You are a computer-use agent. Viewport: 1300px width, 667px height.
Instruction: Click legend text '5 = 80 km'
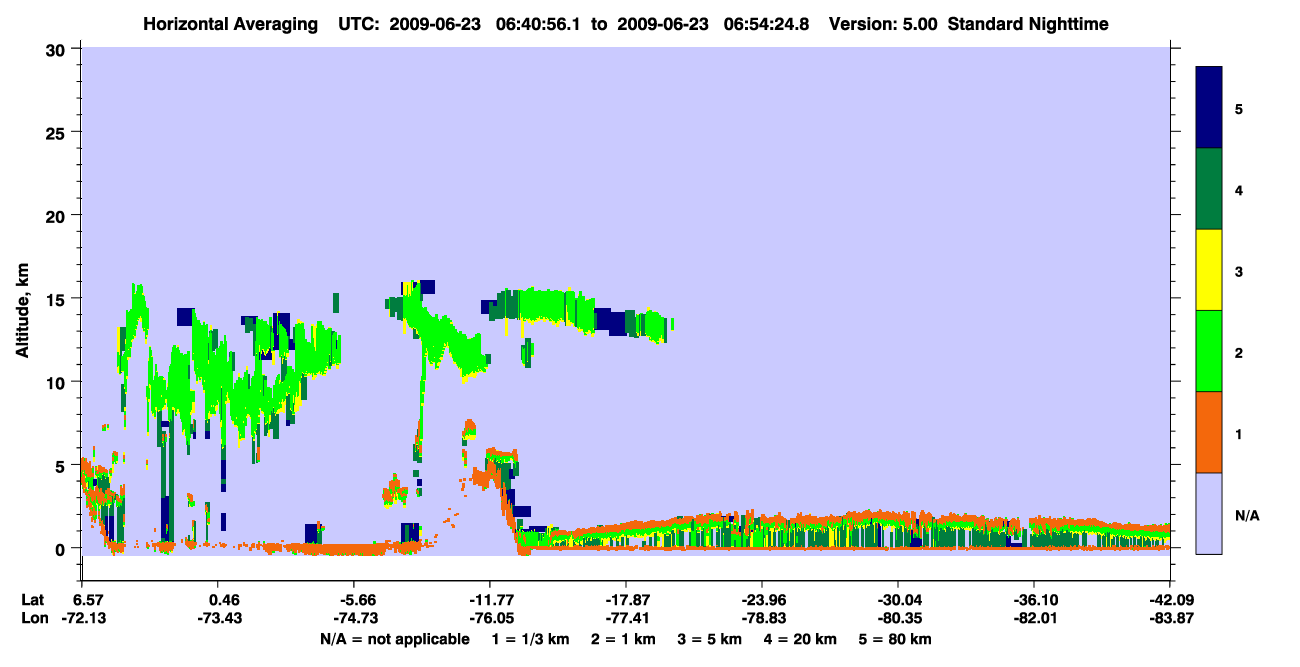pos(895,639)
